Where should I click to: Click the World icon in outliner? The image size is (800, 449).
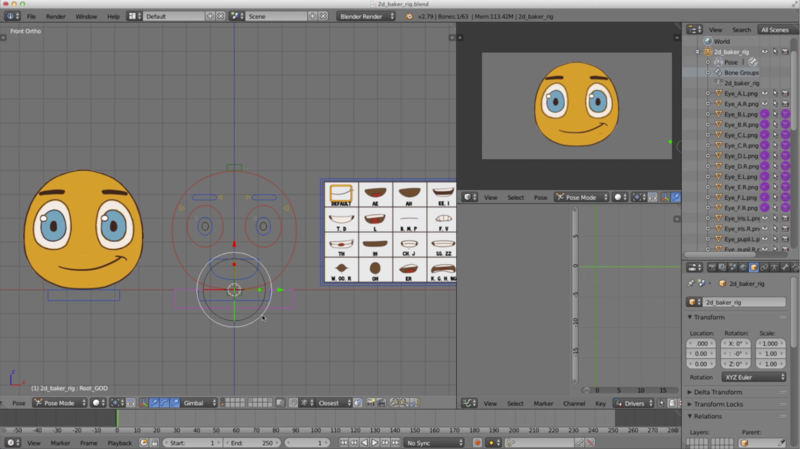(706, 41)
